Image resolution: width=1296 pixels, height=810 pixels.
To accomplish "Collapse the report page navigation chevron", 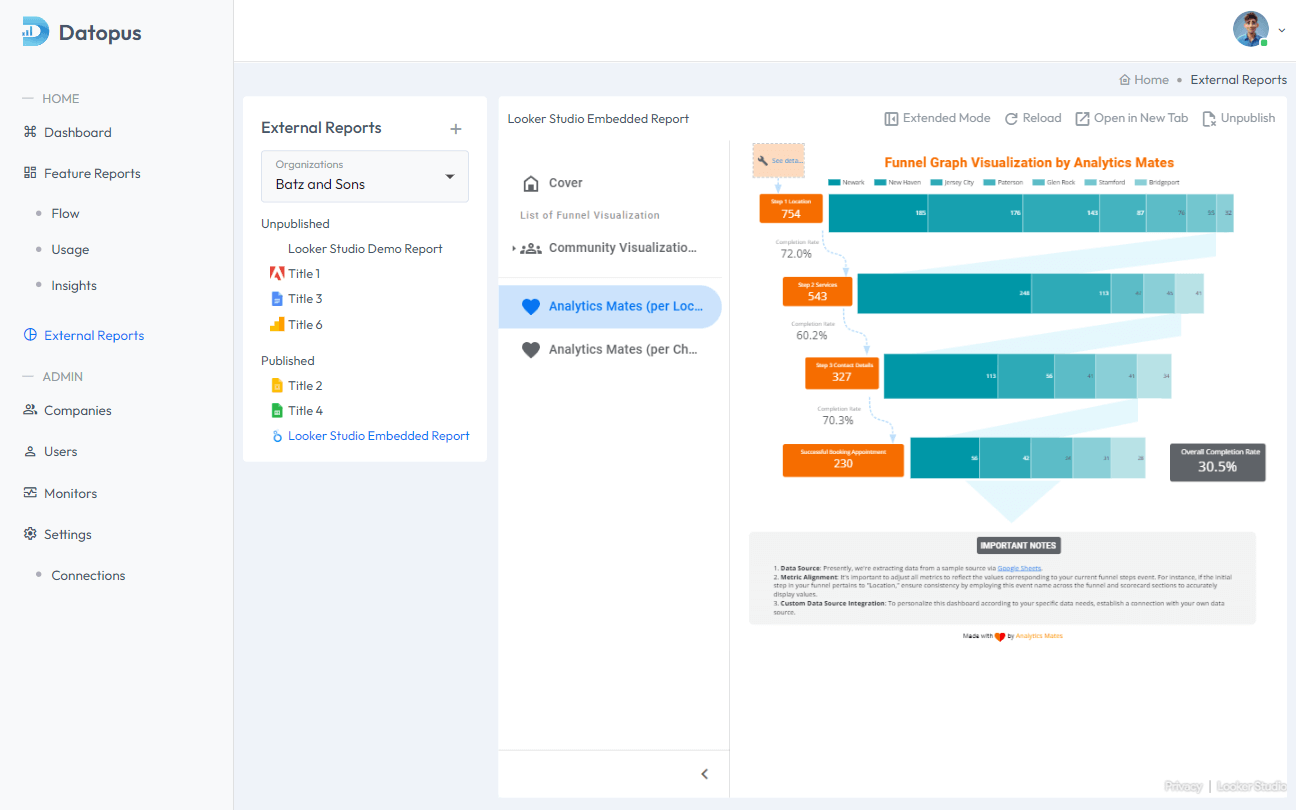I will click(705, 774).
